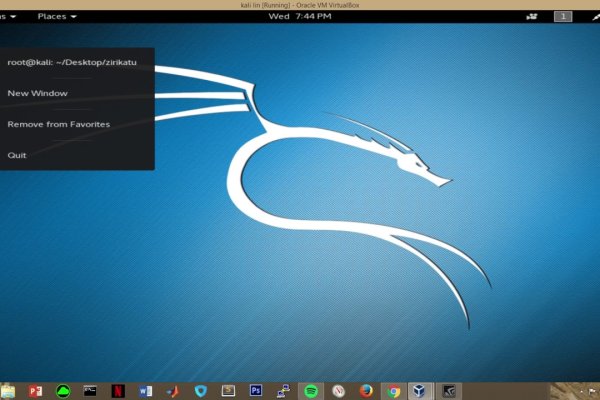Launch Firefox from the taskbar

pyautogui.click(x=366, y=390)
